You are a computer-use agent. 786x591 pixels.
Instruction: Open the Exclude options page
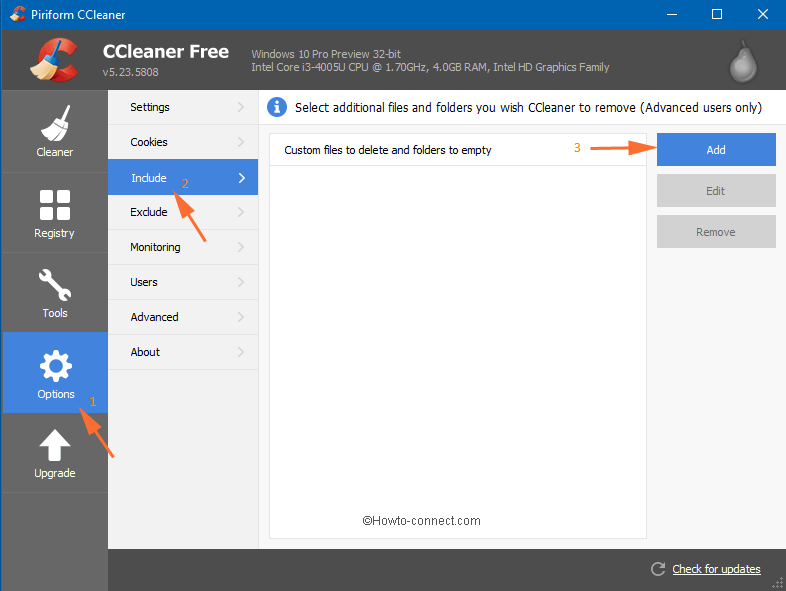pyautogui.click(x=183, y=212)
